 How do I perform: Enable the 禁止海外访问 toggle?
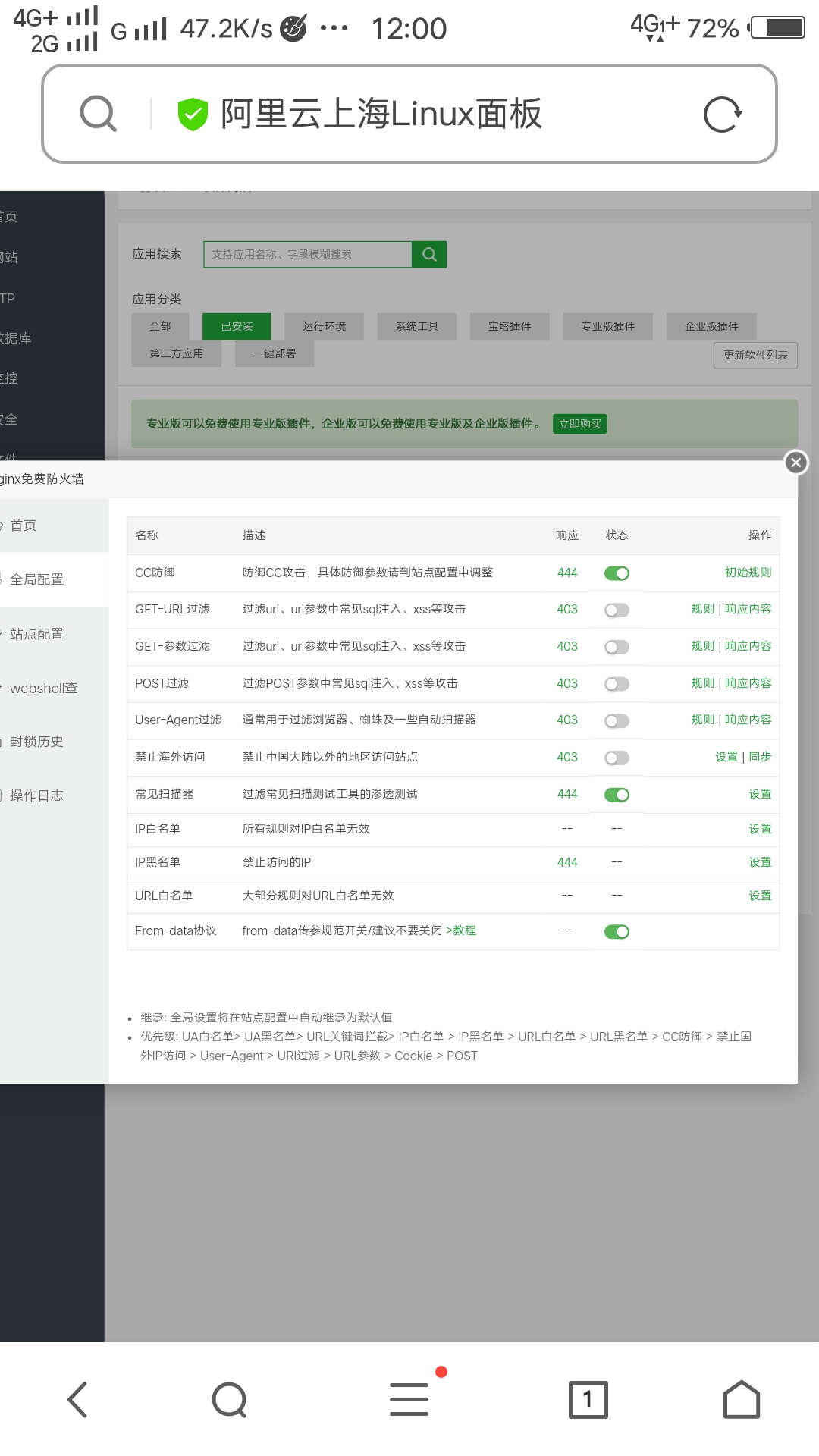click(617, 758)
